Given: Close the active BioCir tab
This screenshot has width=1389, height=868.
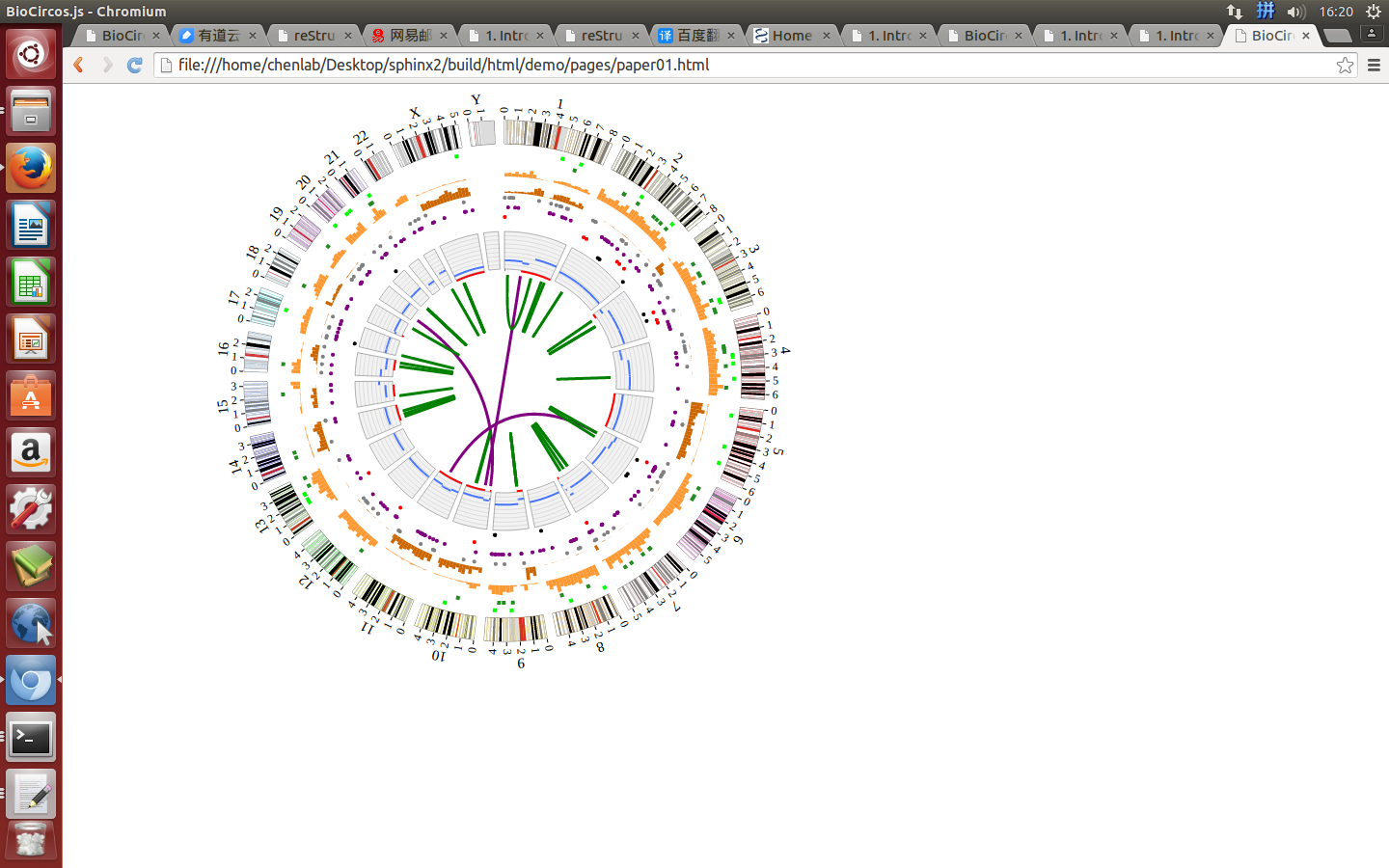Looking at the screenshot, I should [x=1306, y=36].
